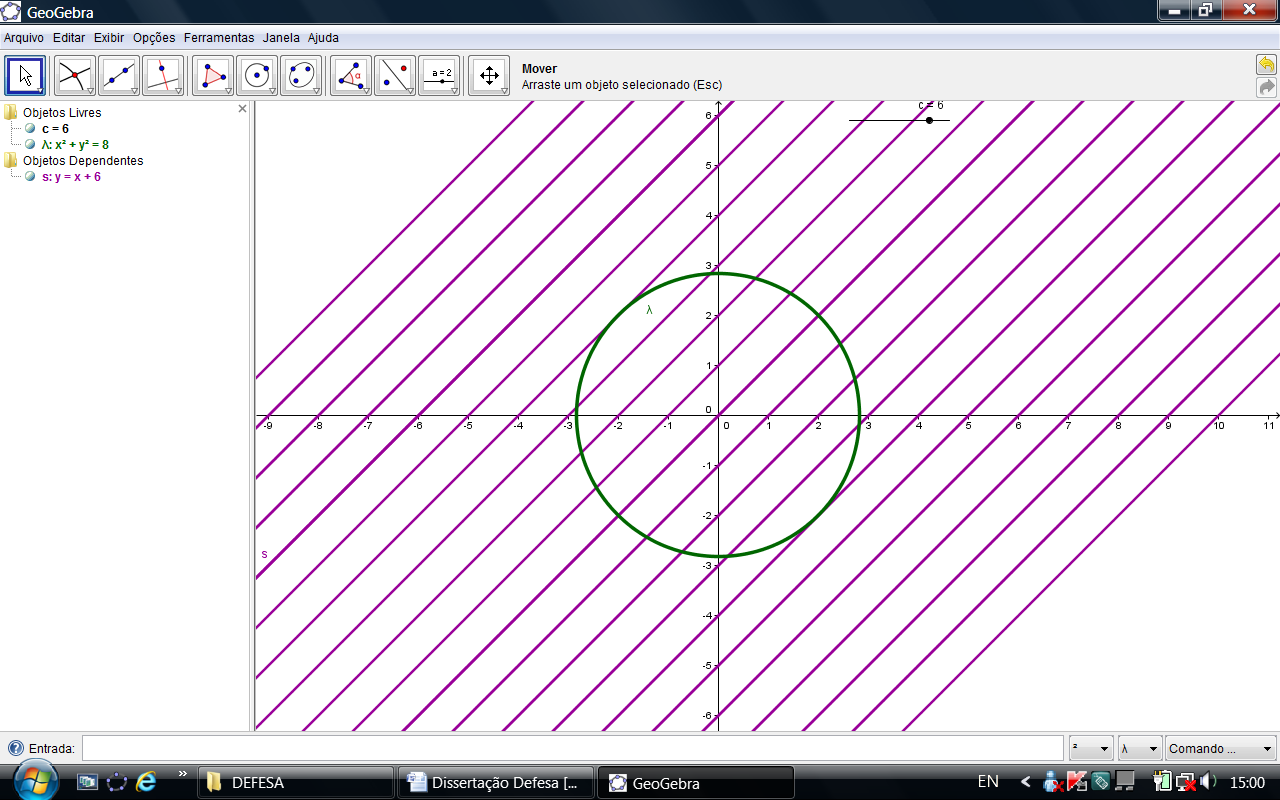Select s: y = x + 6 equation entry
Viewport: 1280px width, 800px height.
click(71, 177)
